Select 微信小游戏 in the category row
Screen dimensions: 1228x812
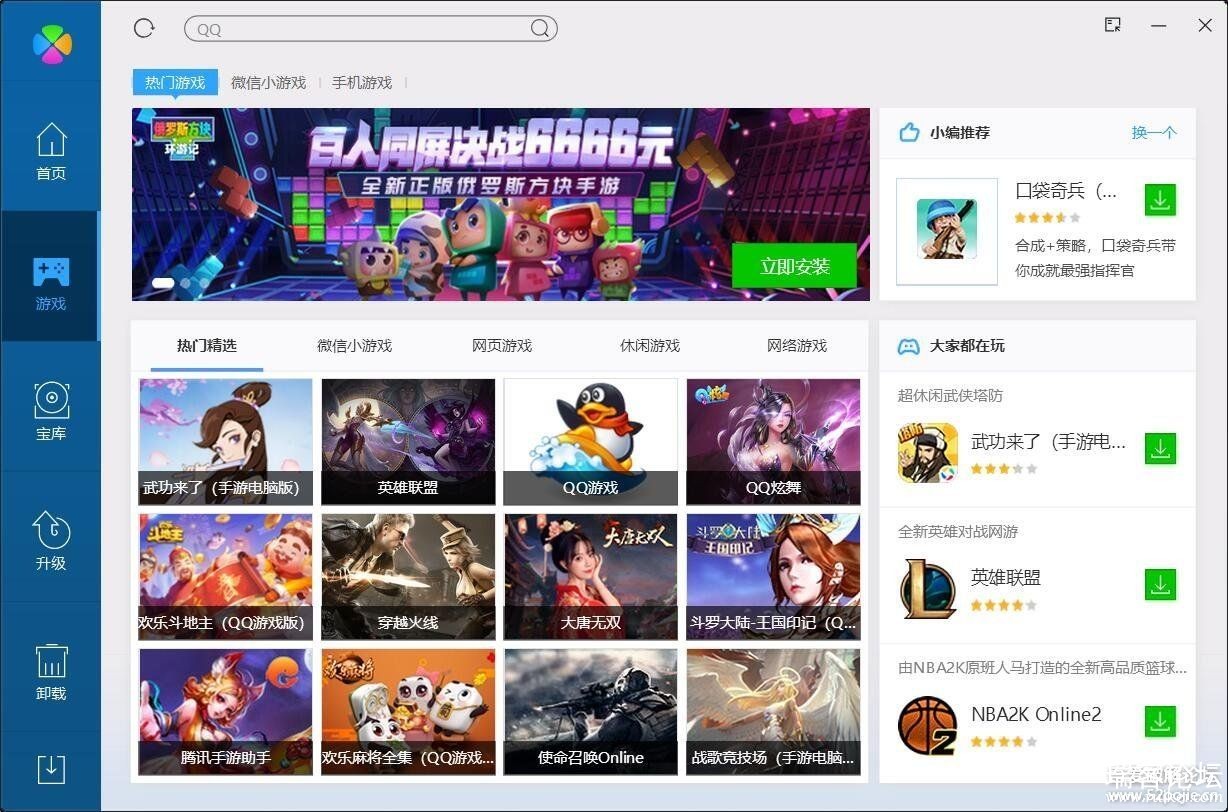point(355,346)
